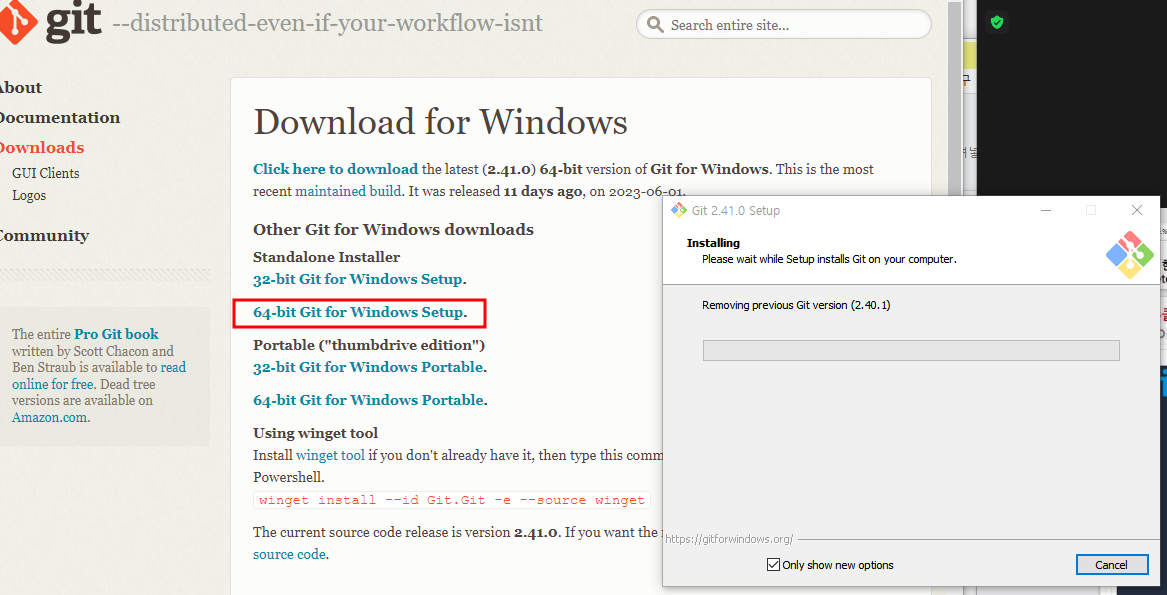
Task: Click the magnifier icon in search box
Action: 655,25
